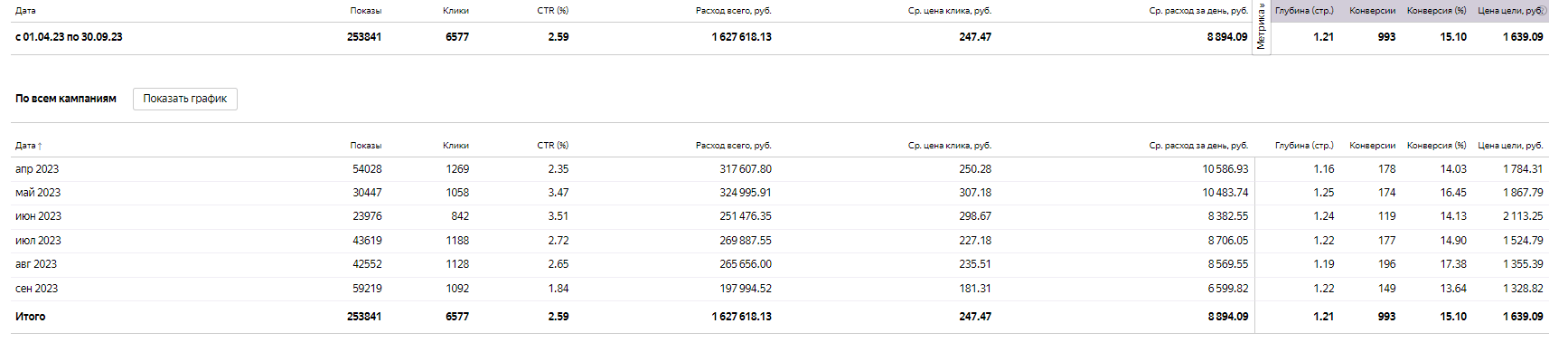Sort the lower table by CTR (%)
Image resolution: width=1568 pixels, height=352 pixels.
pos(553,146)
